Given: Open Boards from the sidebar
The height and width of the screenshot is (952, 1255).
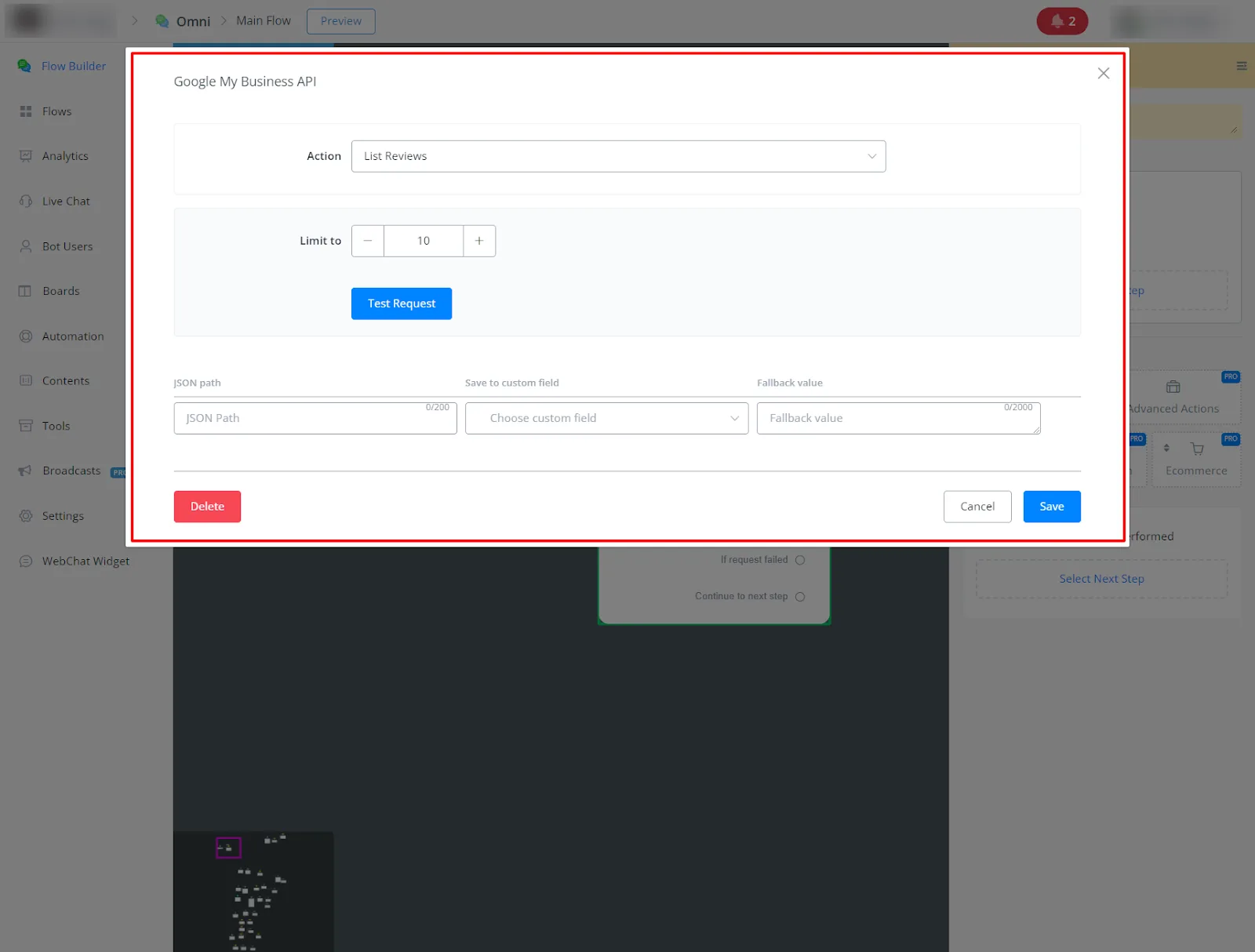Looking at the screenshot, I should pos(49,291).
